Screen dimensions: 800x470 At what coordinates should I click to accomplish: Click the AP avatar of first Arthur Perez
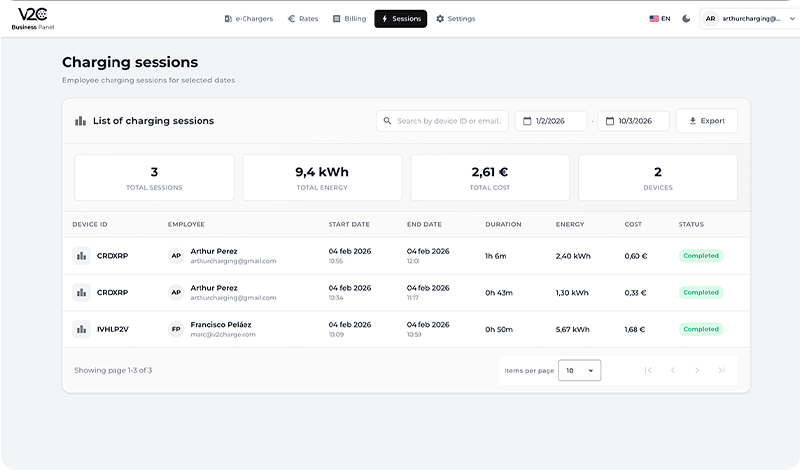pos(176,256)
